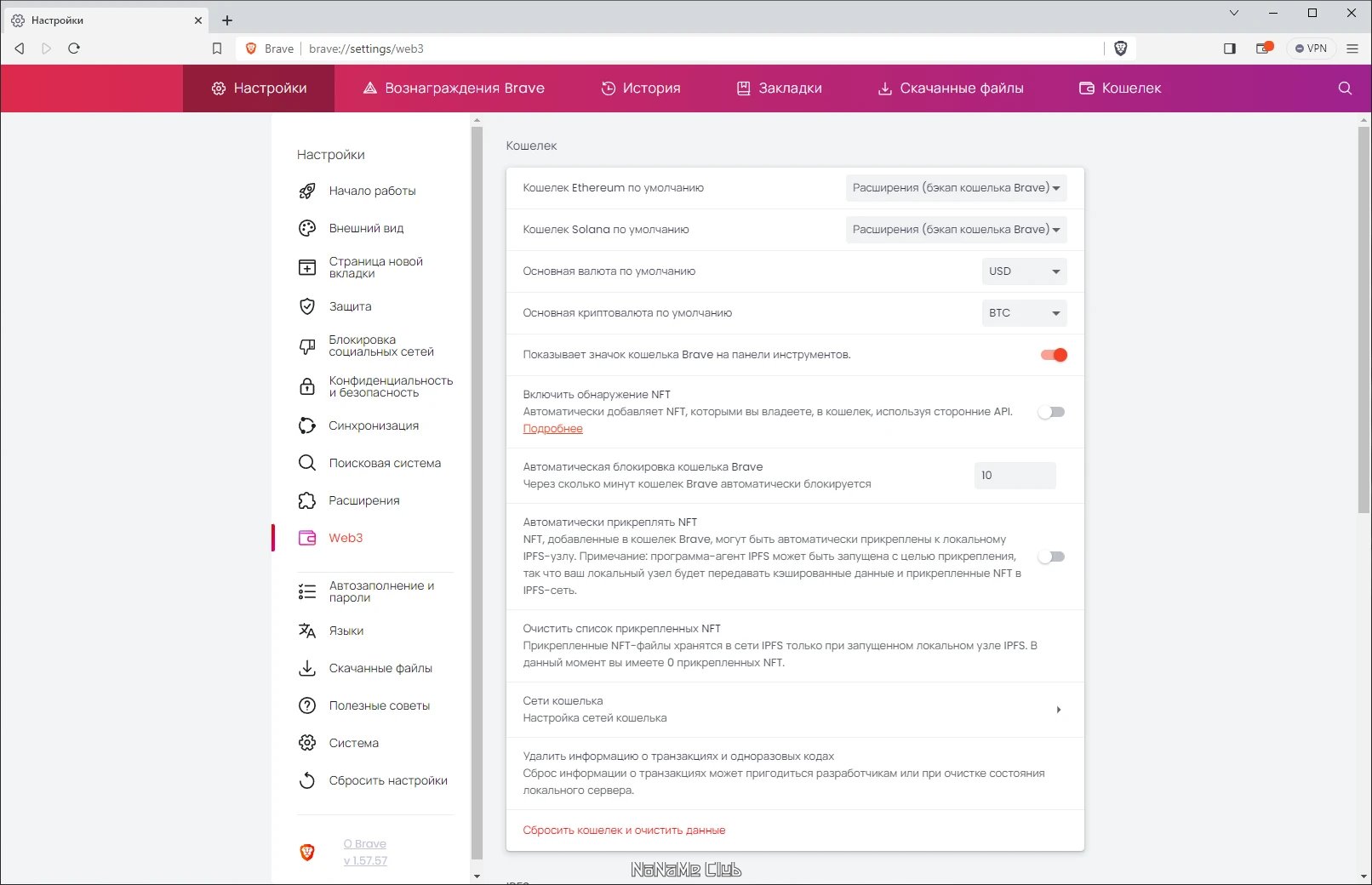Follow the Подробнее link

coord(552,429)
